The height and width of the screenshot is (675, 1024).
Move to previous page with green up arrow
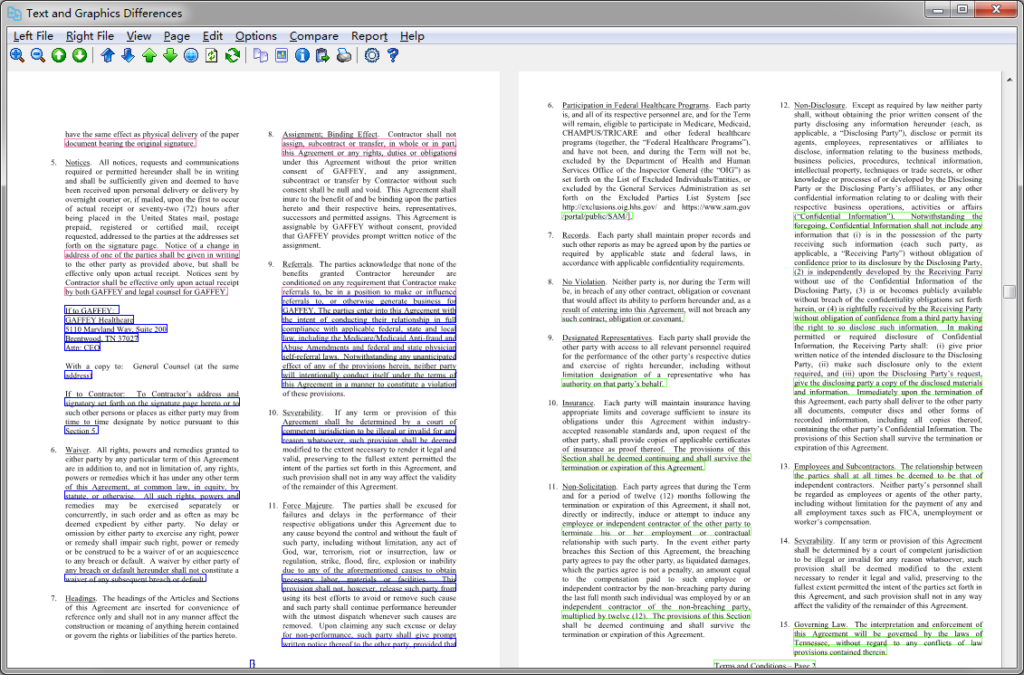pyautogui.click(x=149, y=56)
